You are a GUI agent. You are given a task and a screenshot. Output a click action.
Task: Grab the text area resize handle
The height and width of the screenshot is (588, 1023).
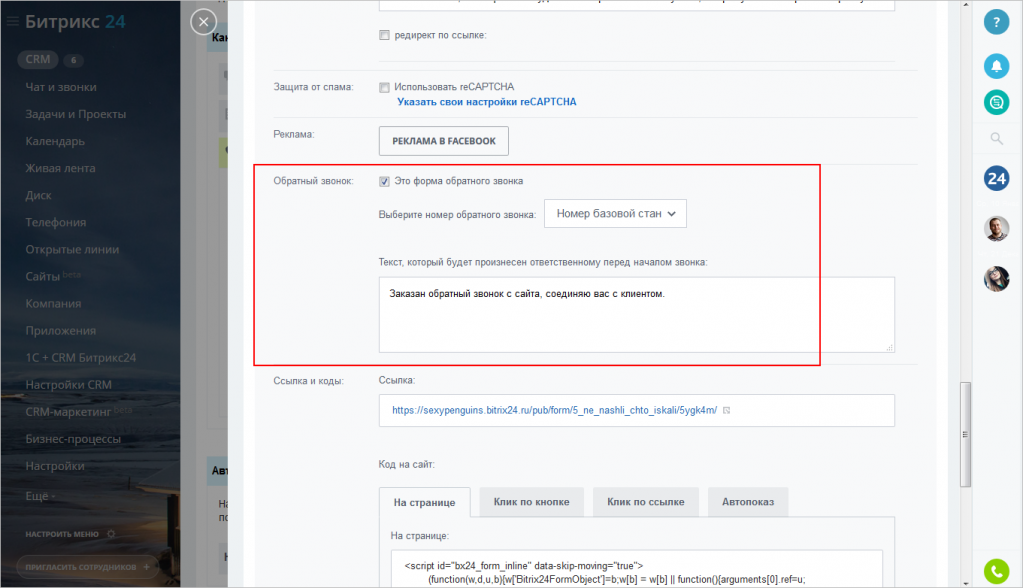click(889, 347)
